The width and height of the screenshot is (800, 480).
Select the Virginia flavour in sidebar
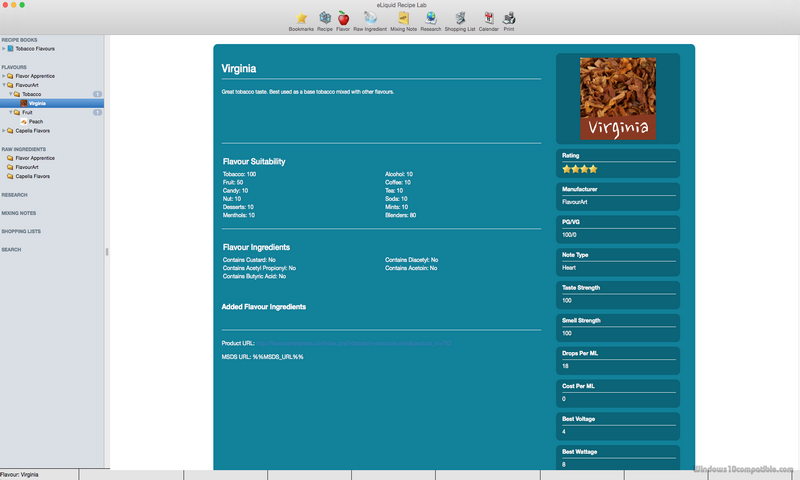pos(37,103)
